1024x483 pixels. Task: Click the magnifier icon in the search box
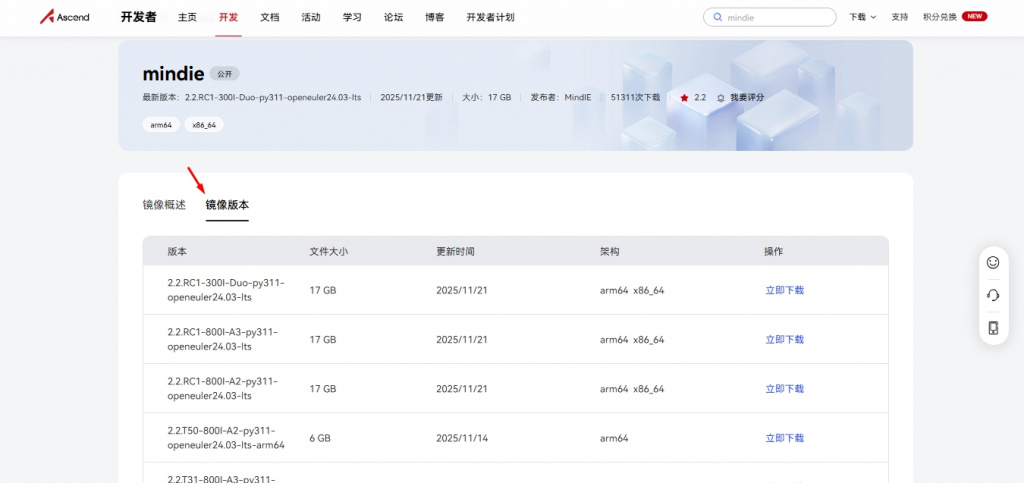coord(718,17)
